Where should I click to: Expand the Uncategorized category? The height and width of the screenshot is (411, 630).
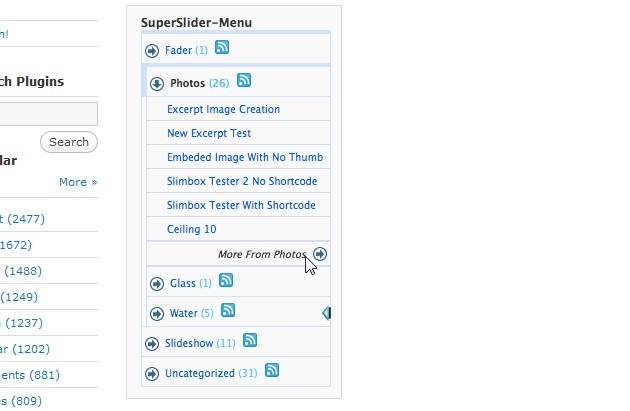[152, 374]
